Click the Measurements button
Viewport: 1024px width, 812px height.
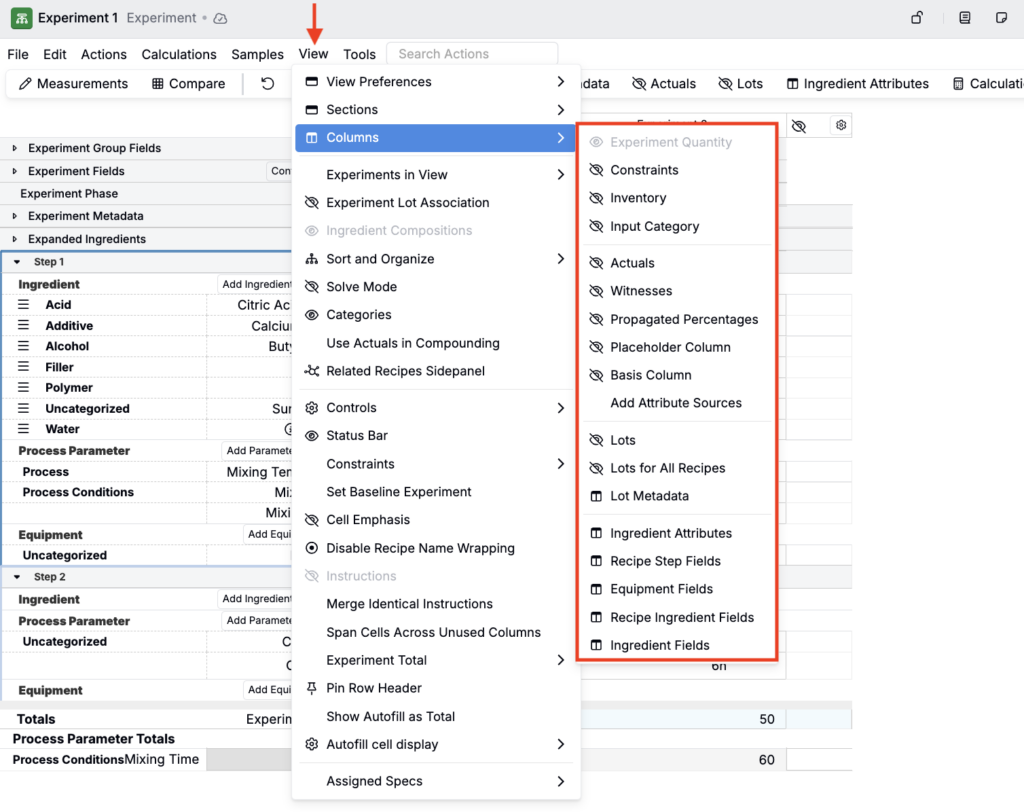(73, 84)
